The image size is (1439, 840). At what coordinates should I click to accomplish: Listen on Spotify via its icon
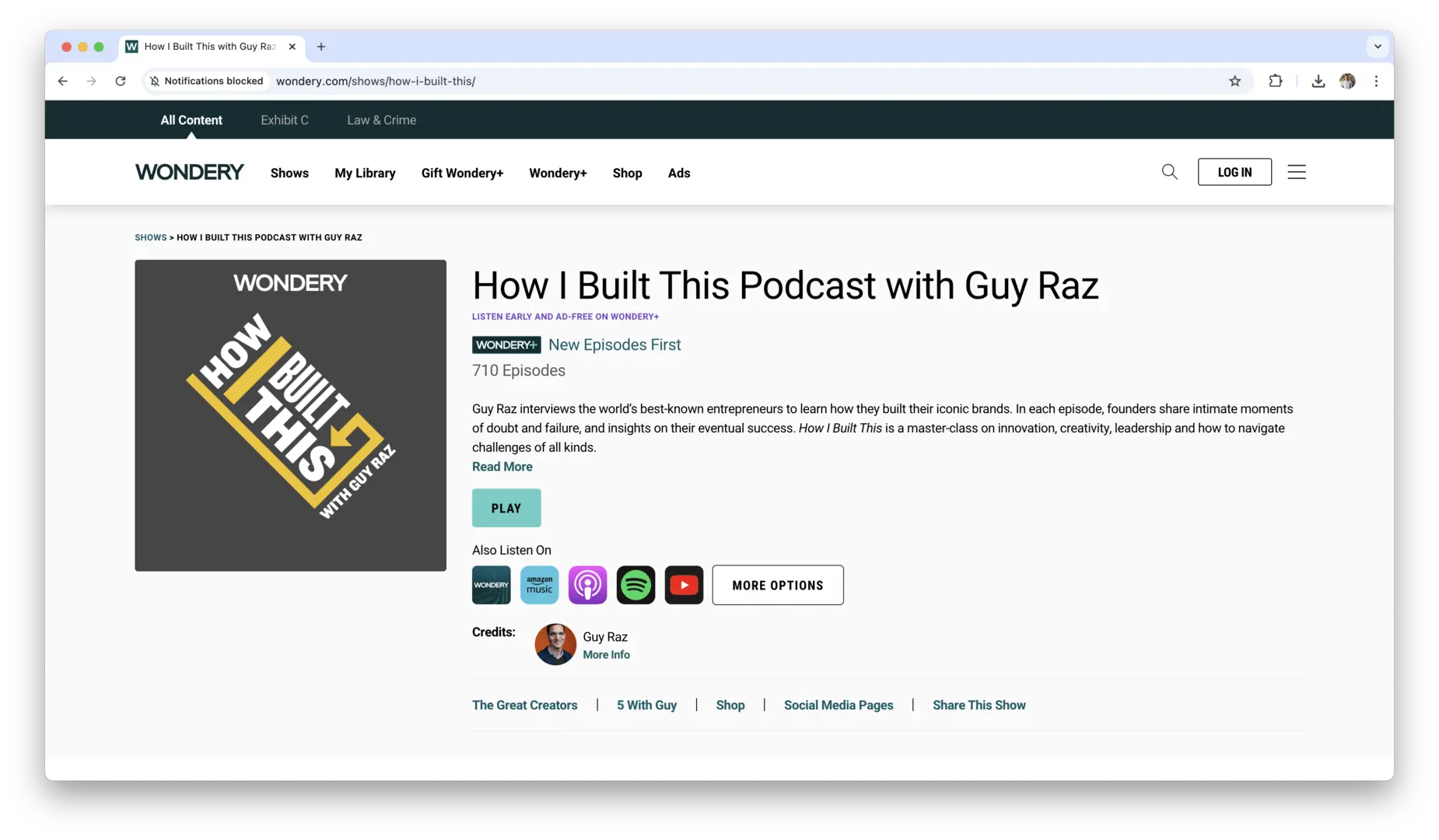coord(635,584)
